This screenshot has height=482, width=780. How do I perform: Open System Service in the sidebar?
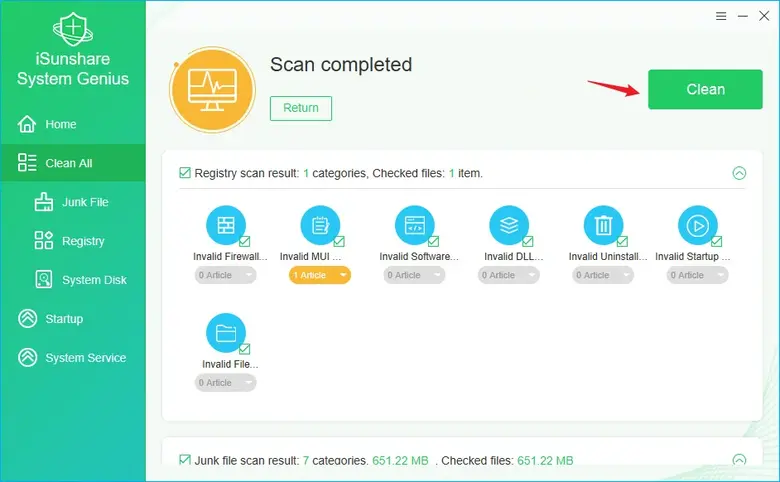pyautogui.click(x=73, y=357)
